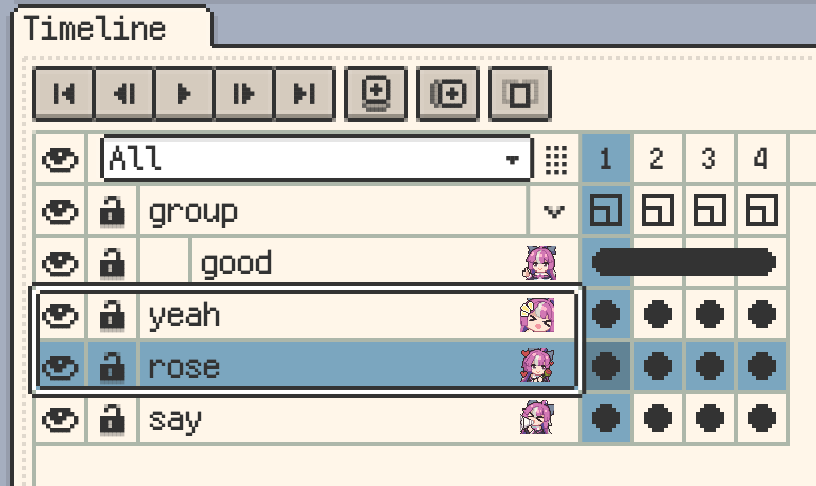The image size is (816, 486).
Task: Jump to first frame button
Action: coord(64,94)
